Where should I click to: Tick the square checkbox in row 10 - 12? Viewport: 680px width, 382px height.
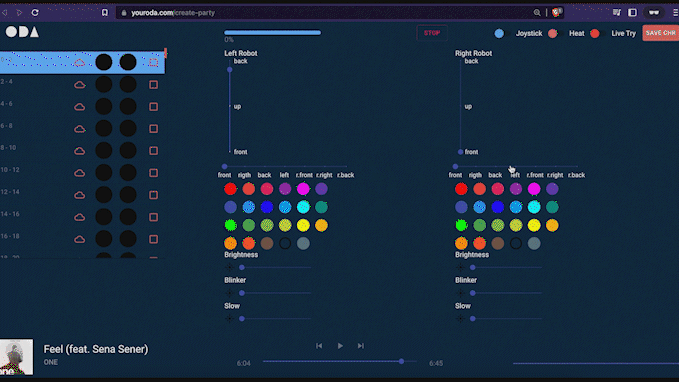click(x=154, y=173)
